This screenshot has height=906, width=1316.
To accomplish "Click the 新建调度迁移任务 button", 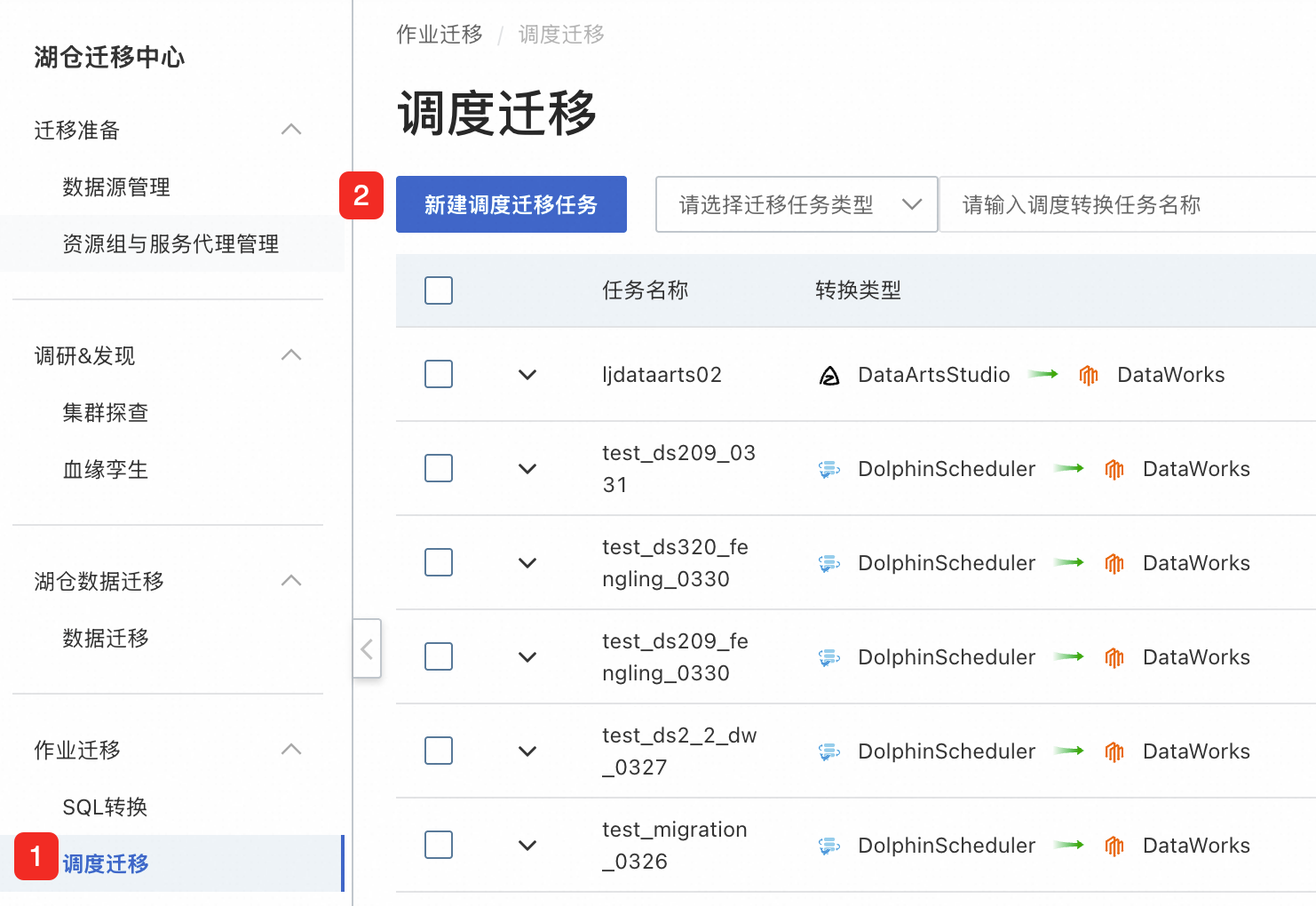I will pyautogui.click(x=511, y=204).
